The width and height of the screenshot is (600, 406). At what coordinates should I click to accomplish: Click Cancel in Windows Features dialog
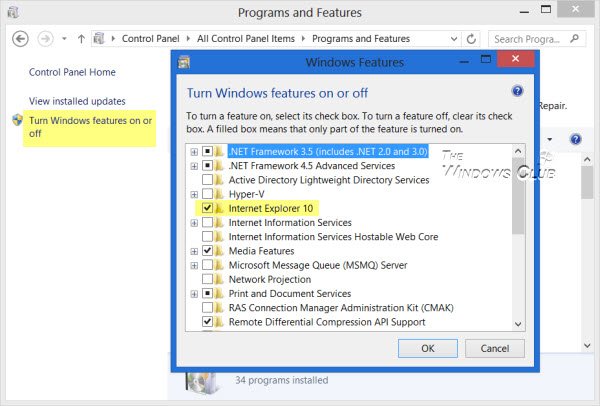coord(495,348)
